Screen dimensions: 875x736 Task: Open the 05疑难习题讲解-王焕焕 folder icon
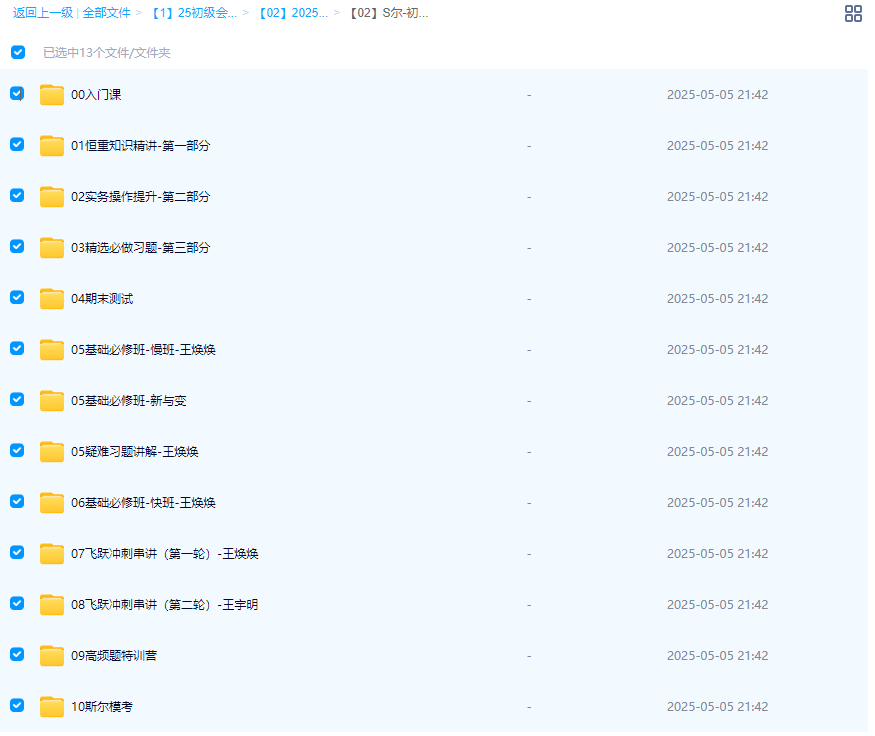tap(51, 451)
